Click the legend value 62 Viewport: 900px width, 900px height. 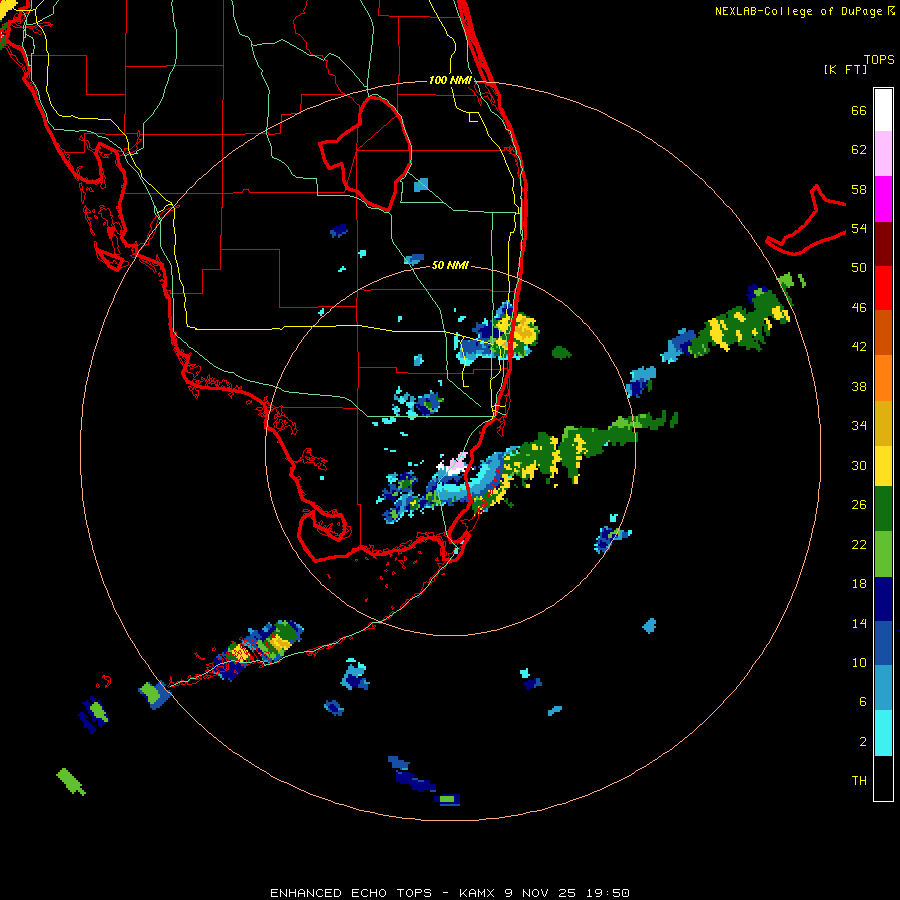pyautogui.click(x=859, y=150)
